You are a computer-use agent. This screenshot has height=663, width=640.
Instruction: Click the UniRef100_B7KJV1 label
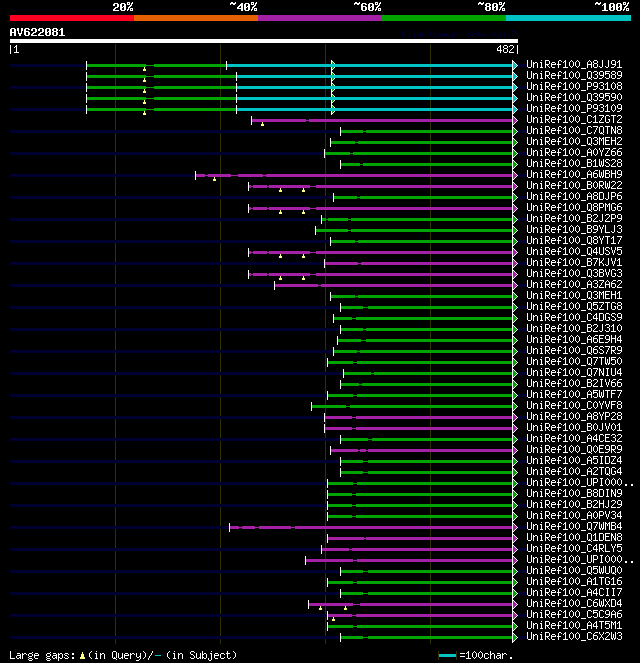click(574, 263)
